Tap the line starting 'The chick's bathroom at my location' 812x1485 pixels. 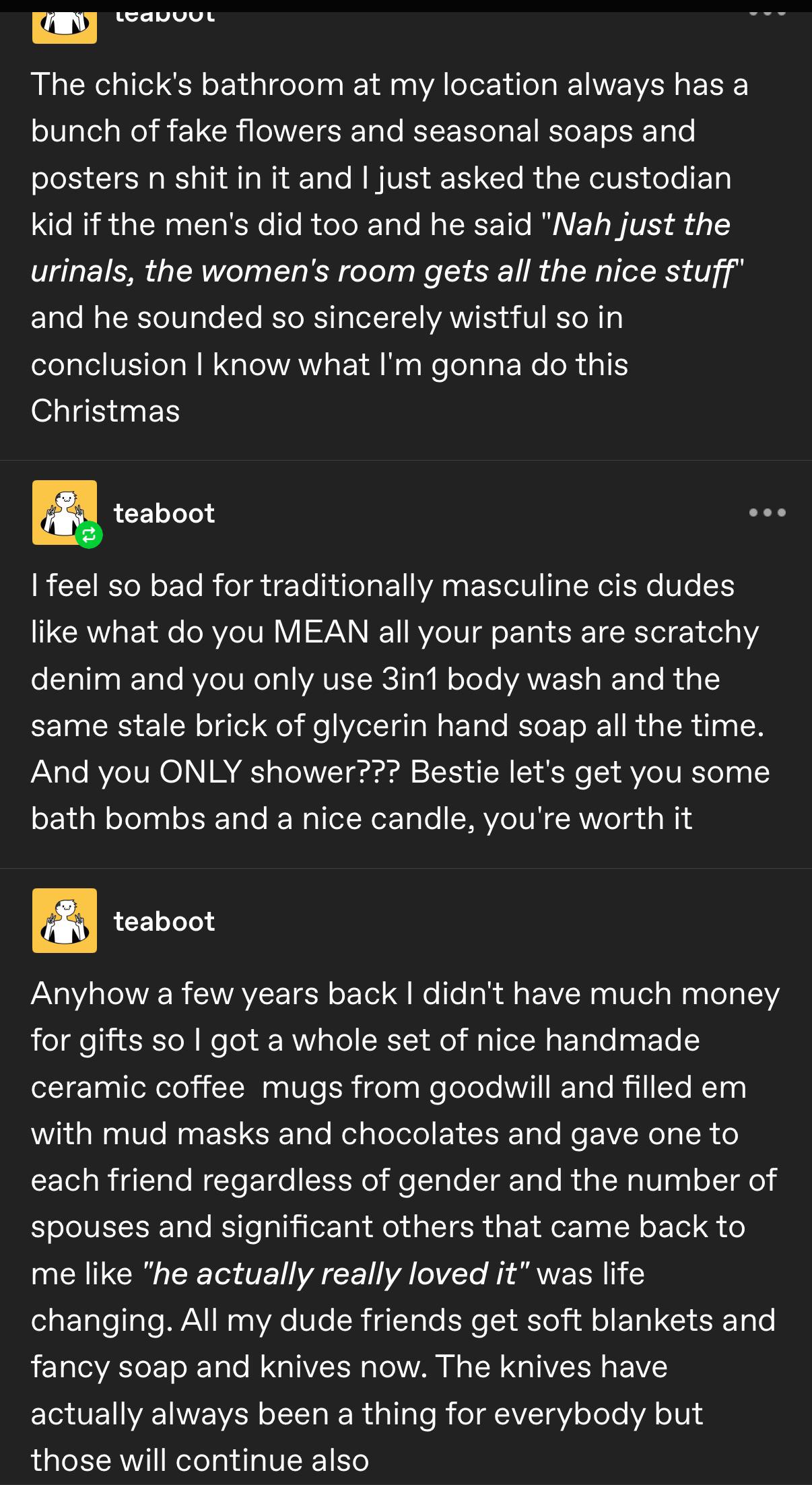click(390, 85)
